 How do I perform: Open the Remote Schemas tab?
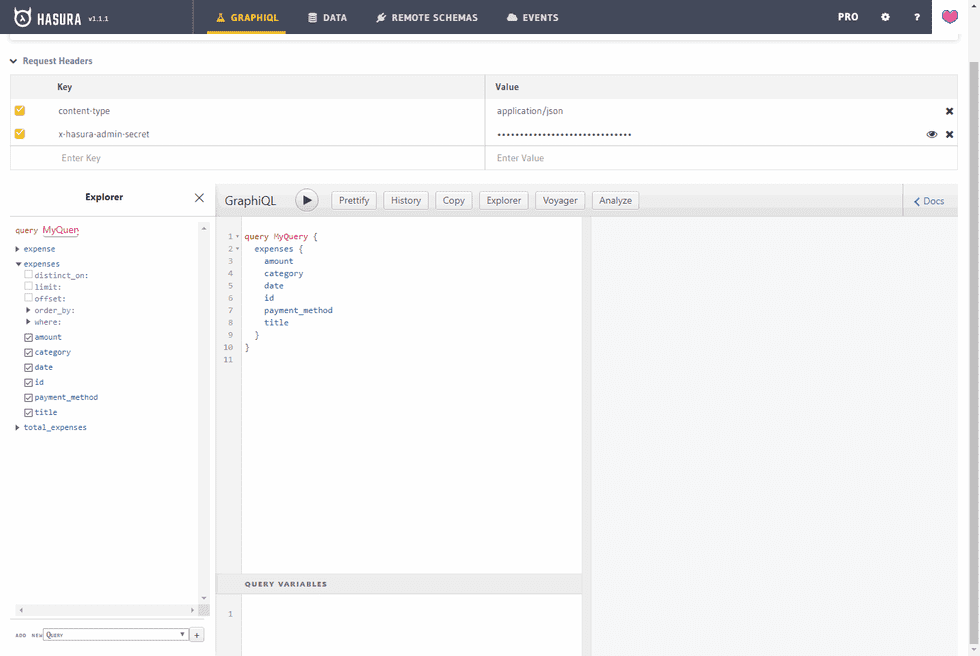(x=426, y=17)
